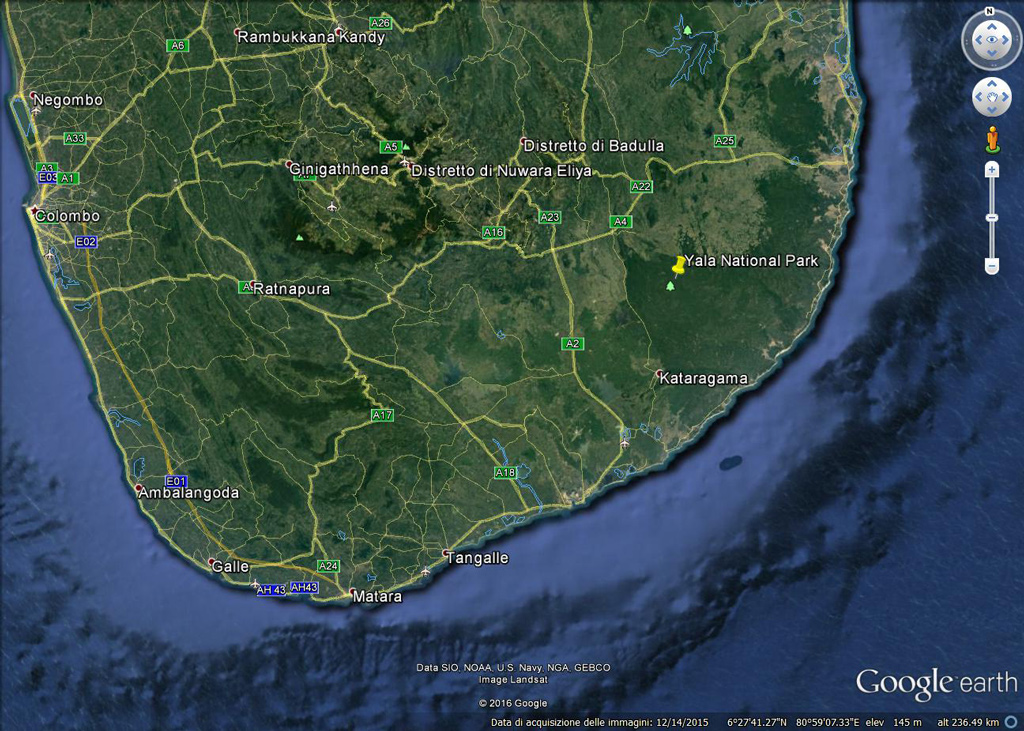The height and width of the screenshot is (731, 1024).
Task: Select the Galle city marker label
Action: [x=230, y=566]
